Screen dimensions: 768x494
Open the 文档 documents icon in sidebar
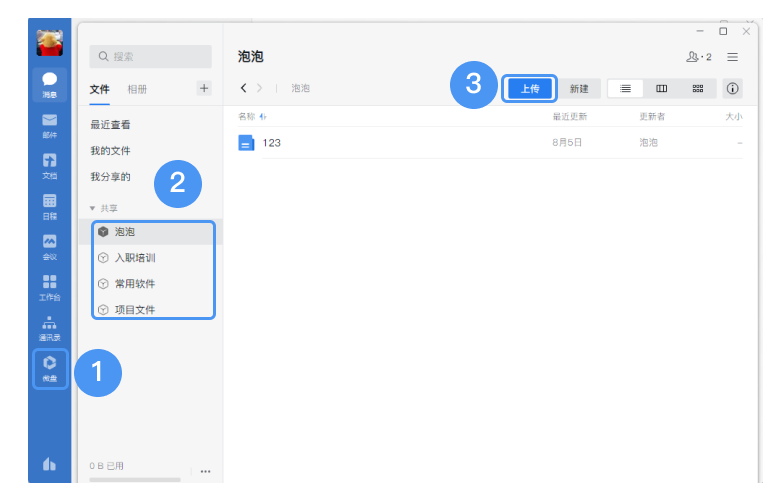click(x=50, y=165)
